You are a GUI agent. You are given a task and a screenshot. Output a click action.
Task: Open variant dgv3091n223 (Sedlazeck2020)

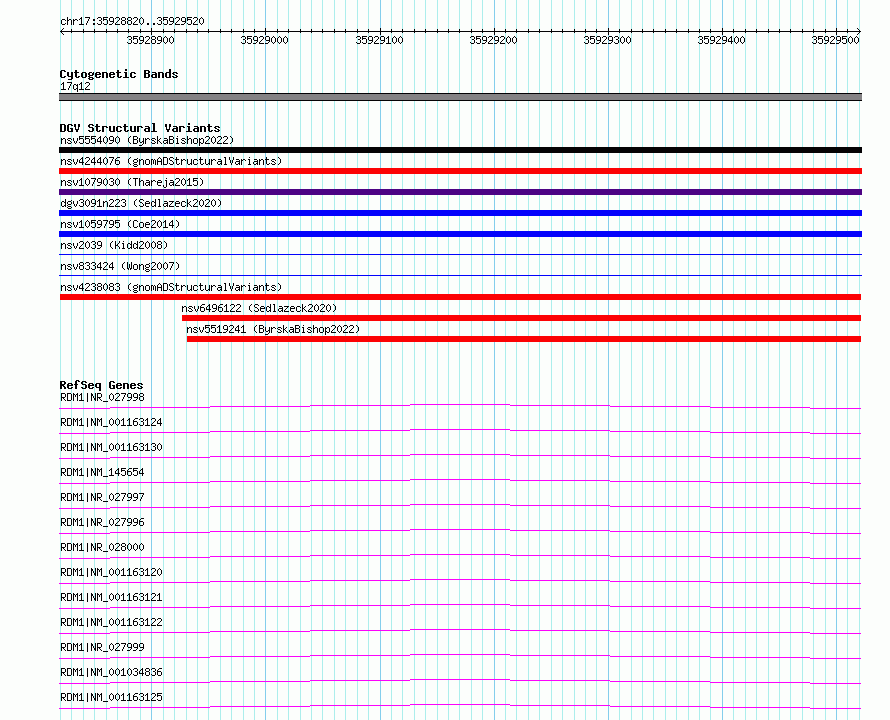click(x=141, y=203)
